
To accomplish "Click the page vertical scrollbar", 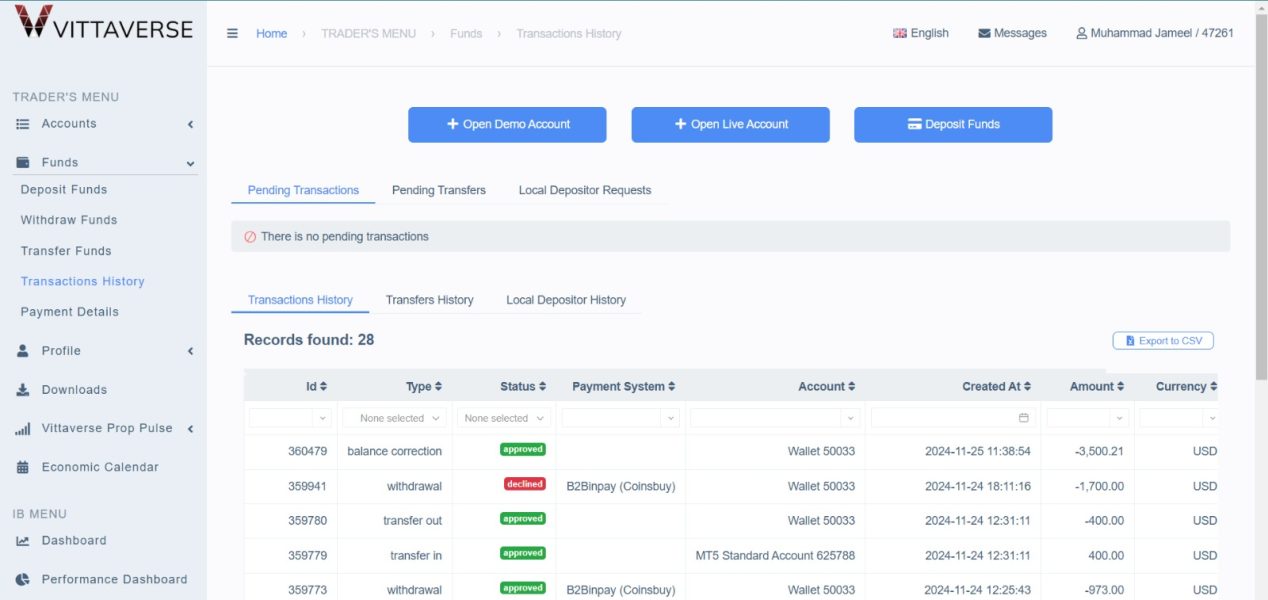I will pos(1260,200).
